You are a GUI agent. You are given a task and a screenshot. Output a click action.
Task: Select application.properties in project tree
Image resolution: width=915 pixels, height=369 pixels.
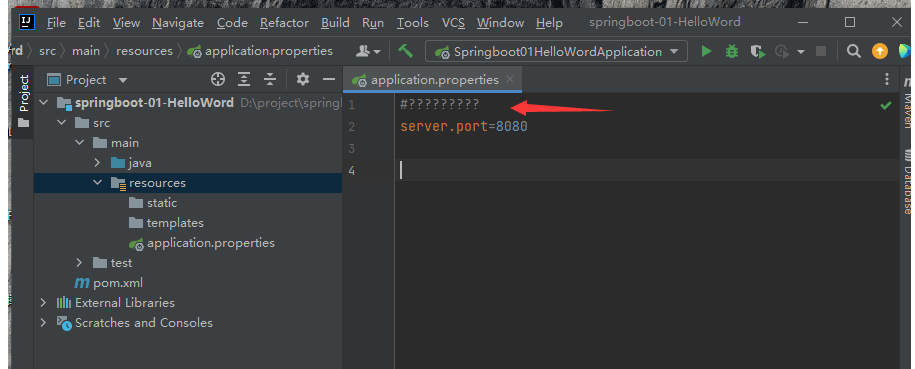coord(202,242)
